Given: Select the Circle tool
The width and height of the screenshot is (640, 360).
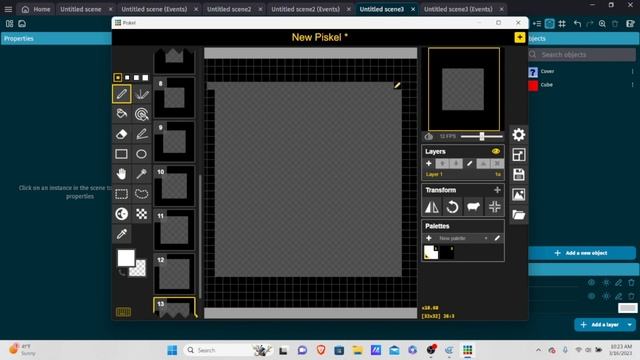Looking at the screenshot, I should 142,154.
